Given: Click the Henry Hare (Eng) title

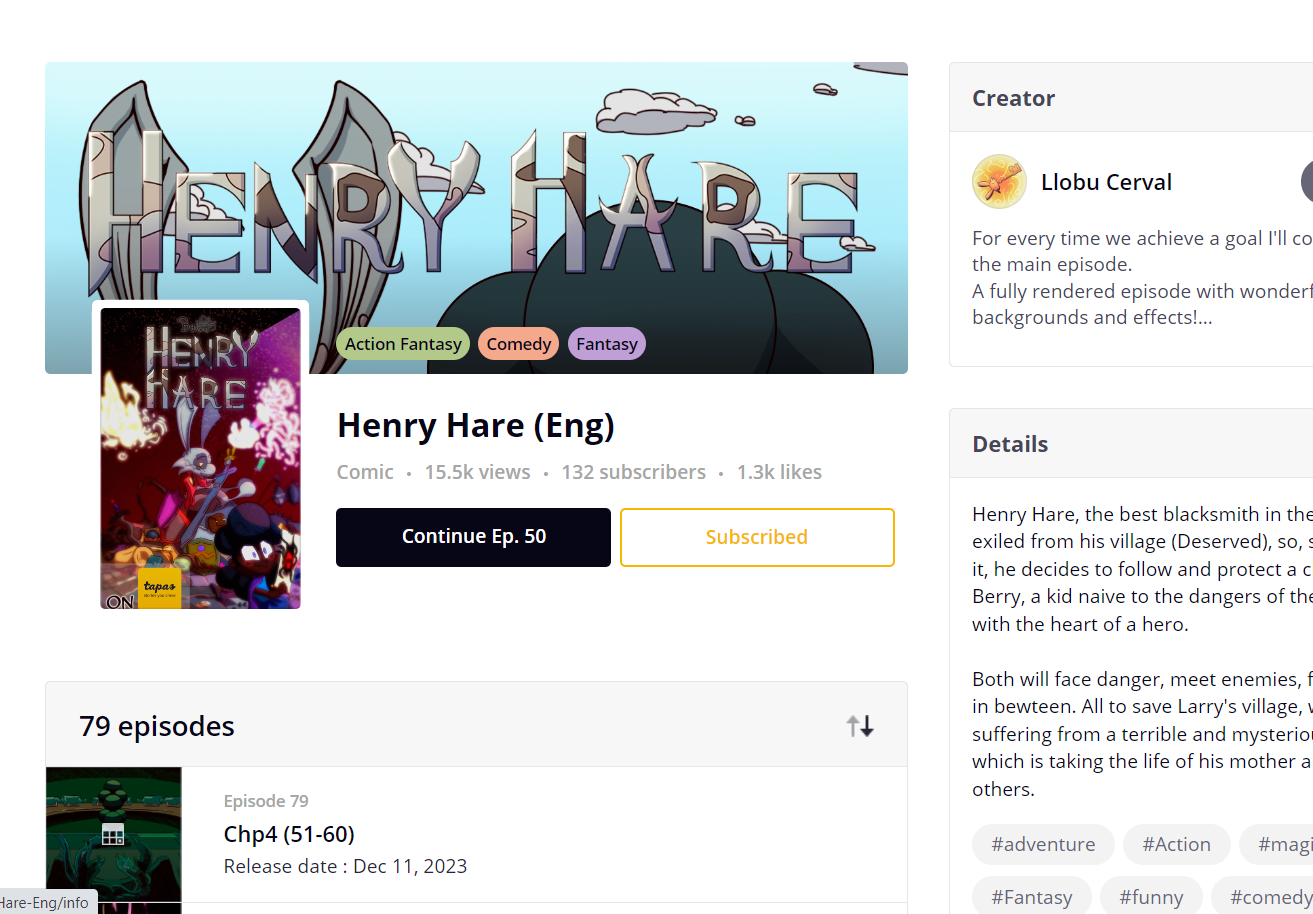Looking at the screenshot, I should (475, 426).
